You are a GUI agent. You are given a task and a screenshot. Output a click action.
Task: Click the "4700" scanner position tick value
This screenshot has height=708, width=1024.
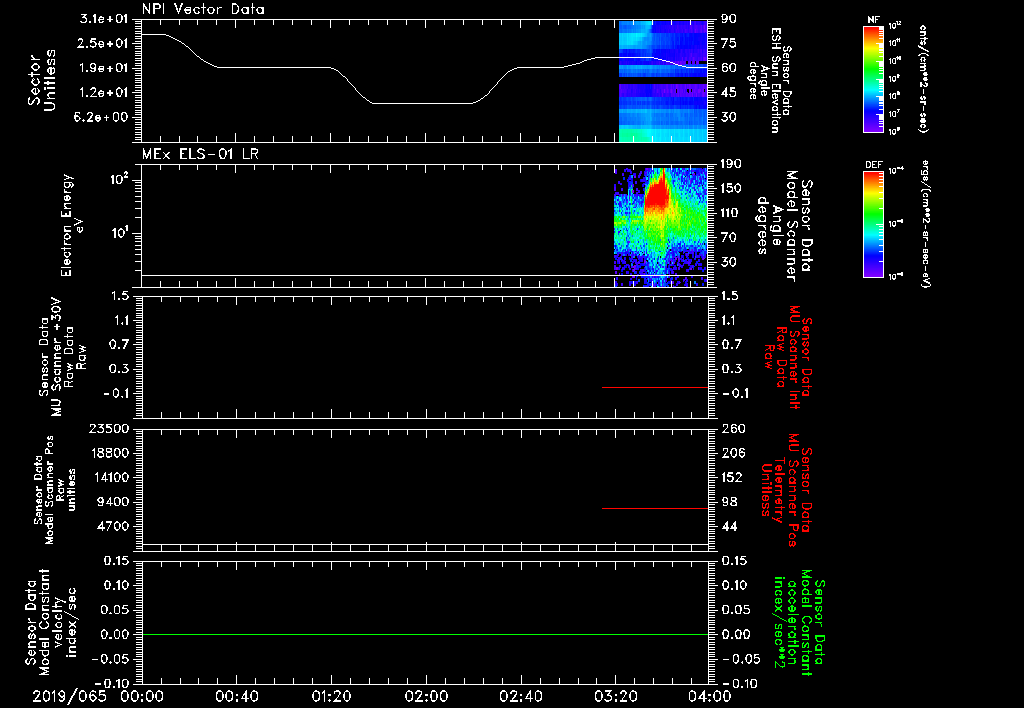point(112,526)
